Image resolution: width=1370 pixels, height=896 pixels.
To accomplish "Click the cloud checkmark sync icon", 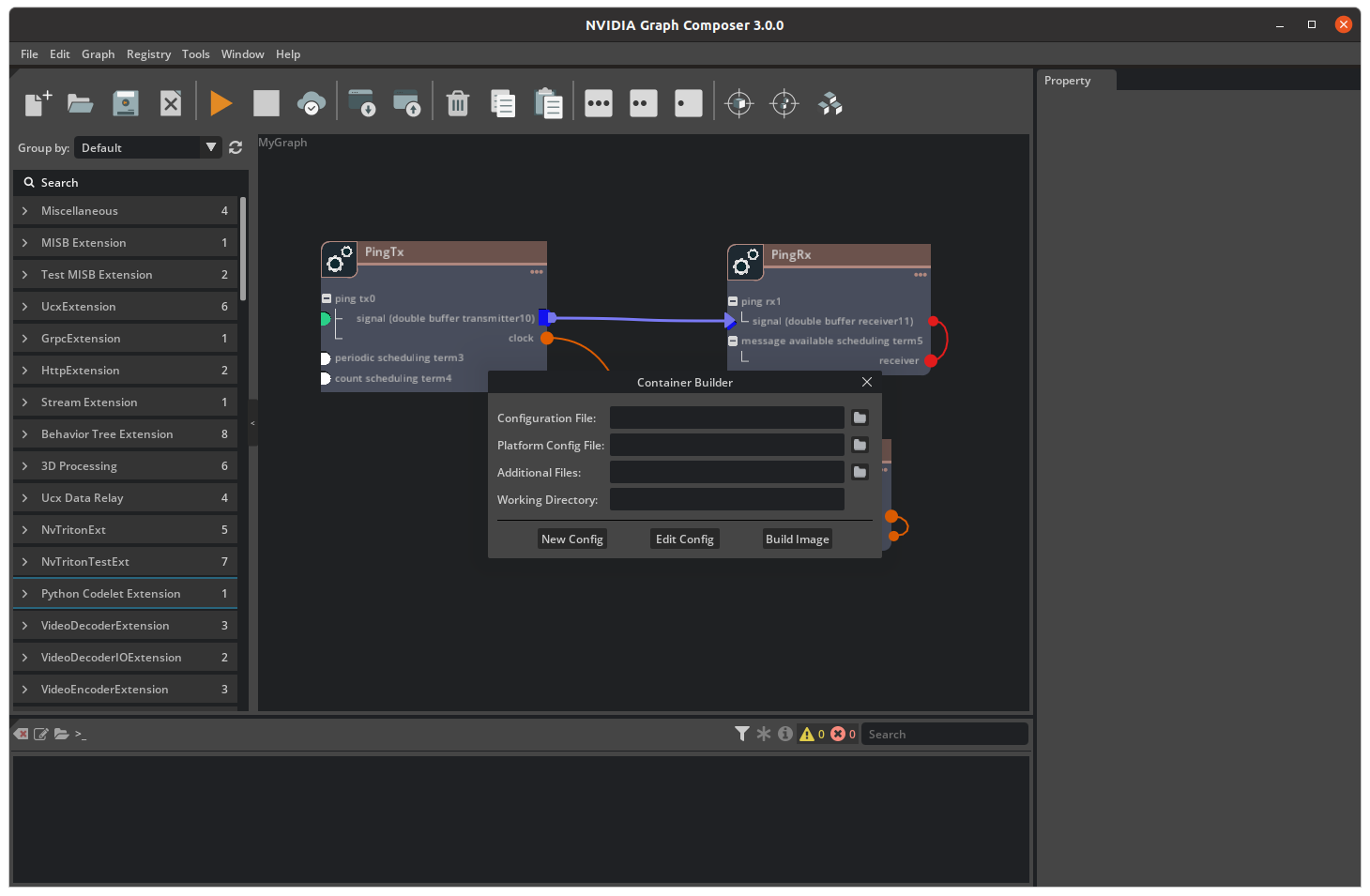I will point(312,102).
